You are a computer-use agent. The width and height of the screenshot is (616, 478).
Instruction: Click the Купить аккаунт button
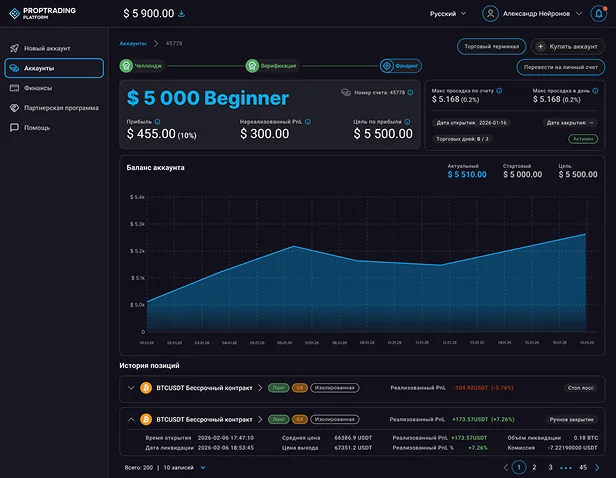point(568,46)
